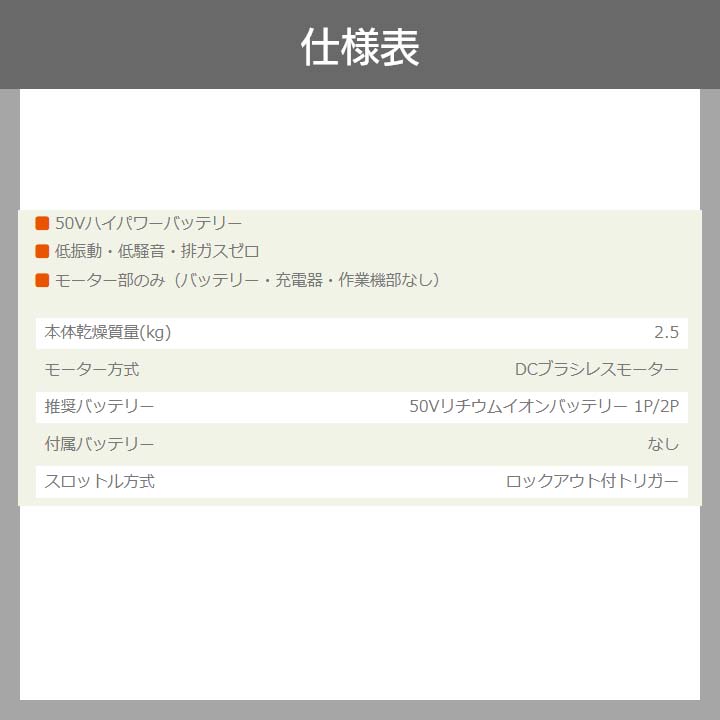Image resolution: width=720 pixels, height=720 pixels.
Task: Select the 50Vハイパワーバッテリー feature text
Action: [x=149, y=224]
